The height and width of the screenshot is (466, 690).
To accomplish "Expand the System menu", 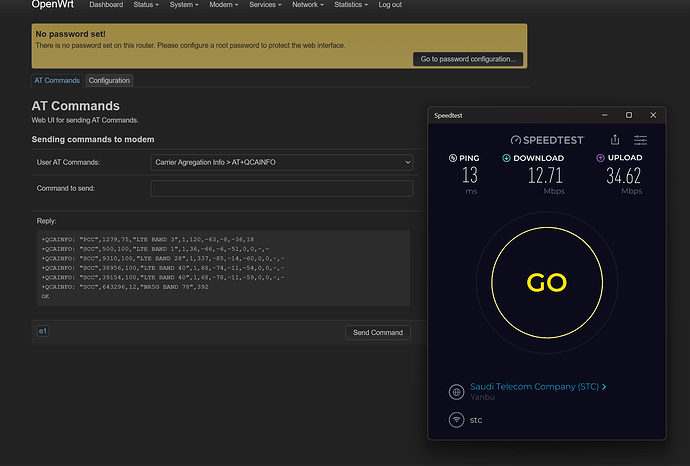I will (184, 5).
